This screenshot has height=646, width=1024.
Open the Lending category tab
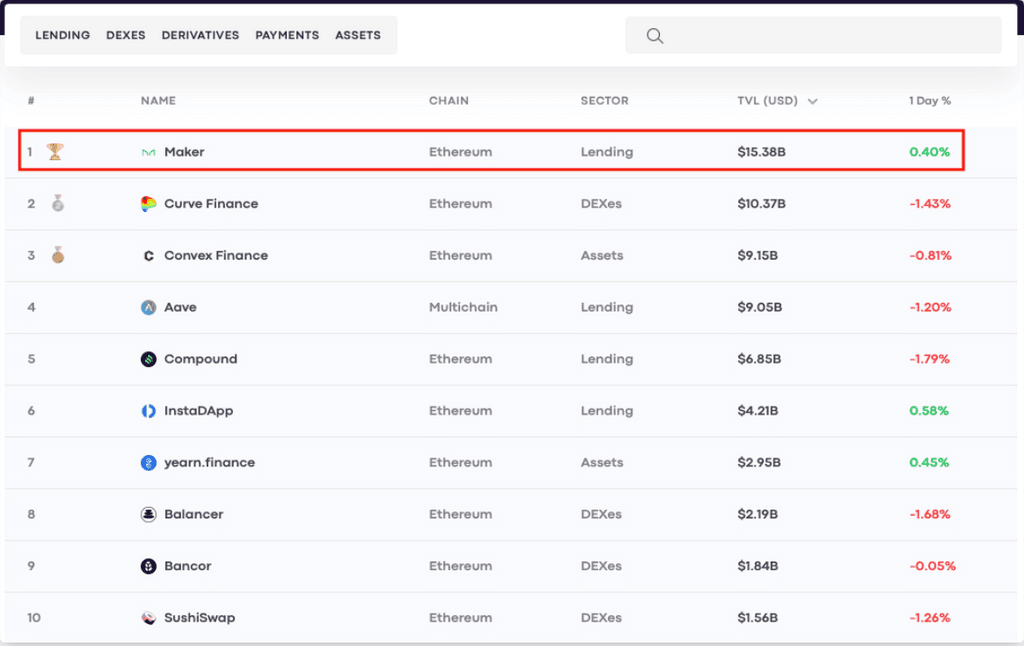(x=63, y=35)
